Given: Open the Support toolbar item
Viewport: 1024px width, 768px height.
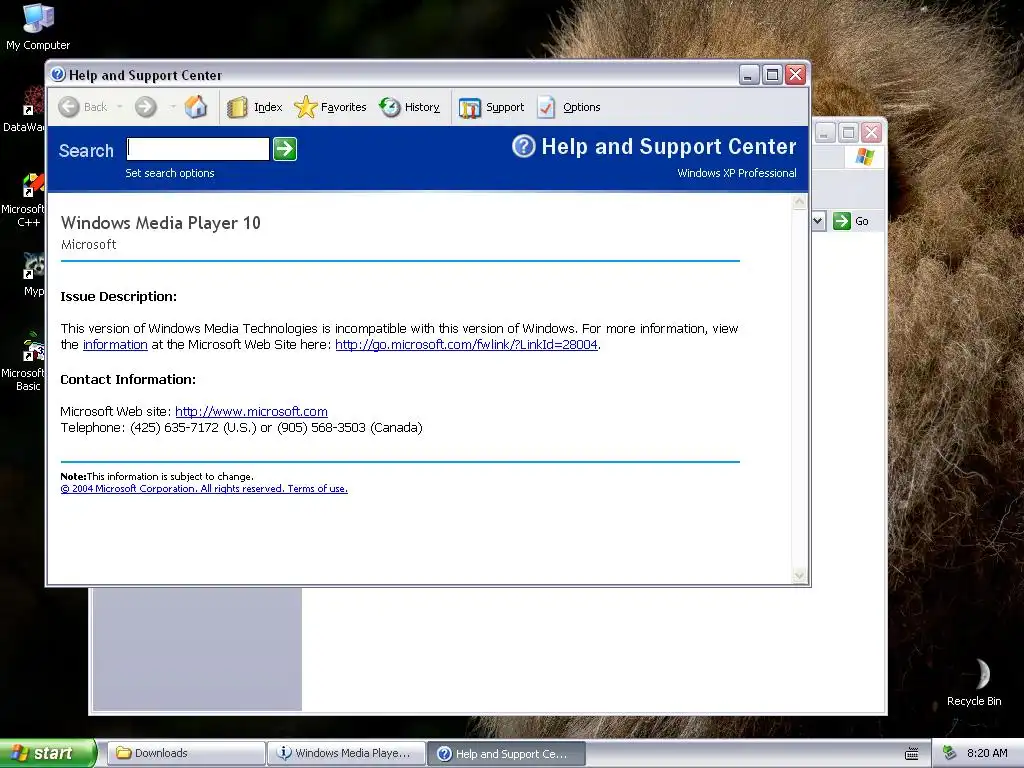Looking at the screenshot, I should (x=492, y=107).
